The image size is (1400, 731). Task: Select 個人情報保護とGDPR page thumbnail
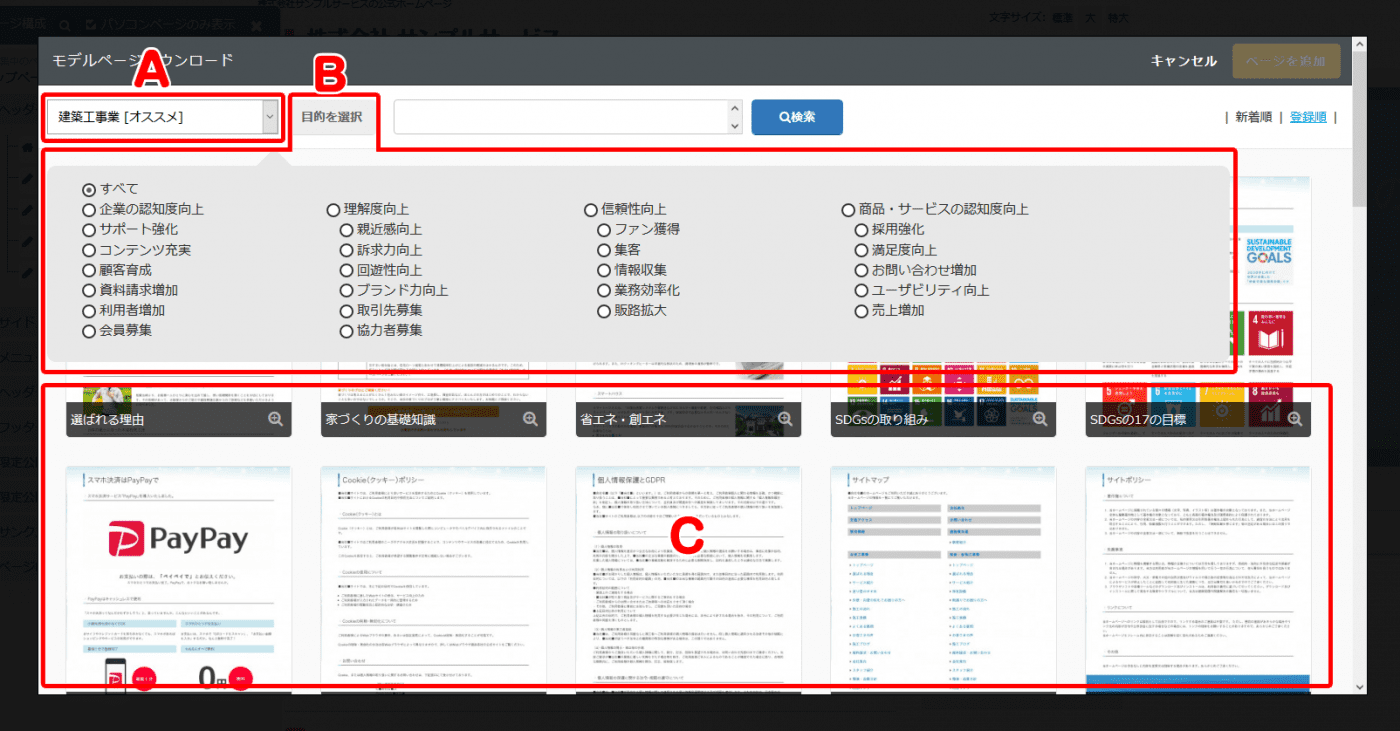[689, 579]
